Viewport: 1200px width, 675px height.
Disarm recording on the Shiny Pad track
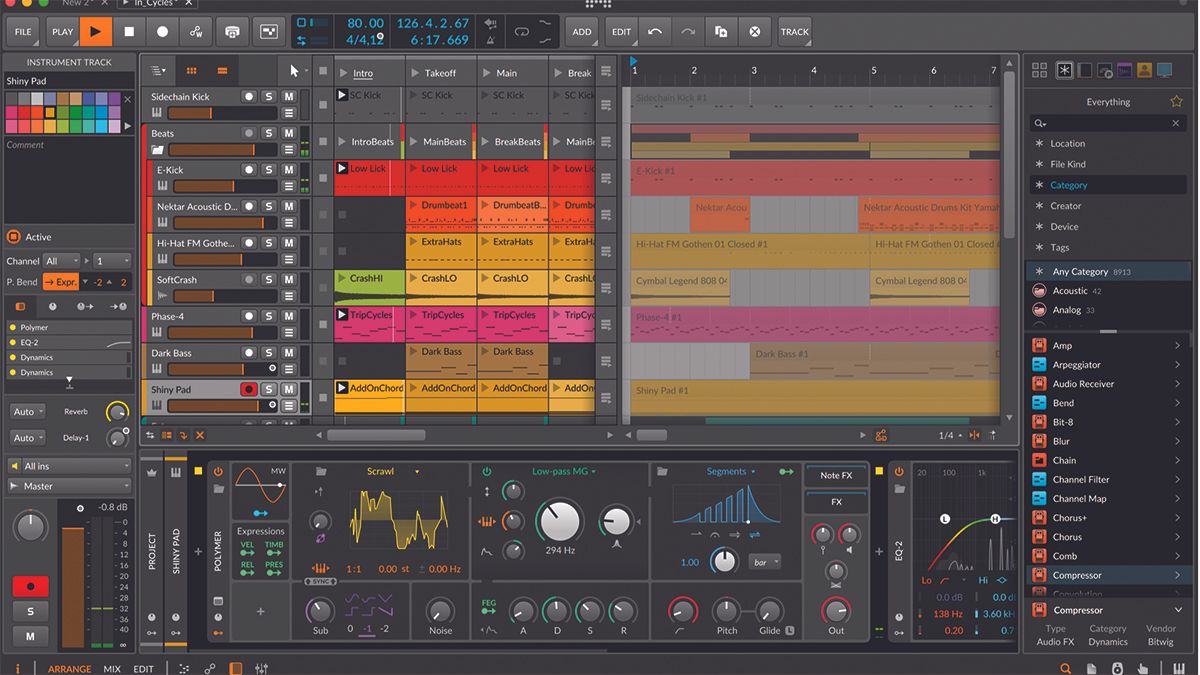coord(248,389)
